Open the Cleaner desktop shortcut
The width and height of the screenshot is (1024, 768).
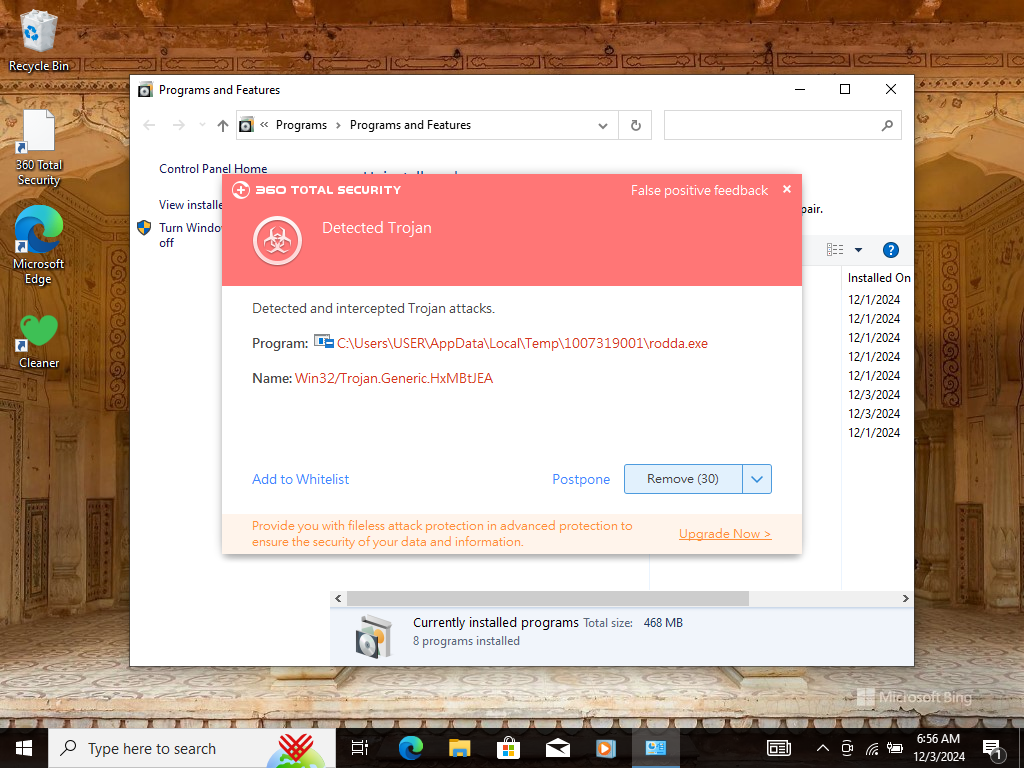[x=39, y=340]
